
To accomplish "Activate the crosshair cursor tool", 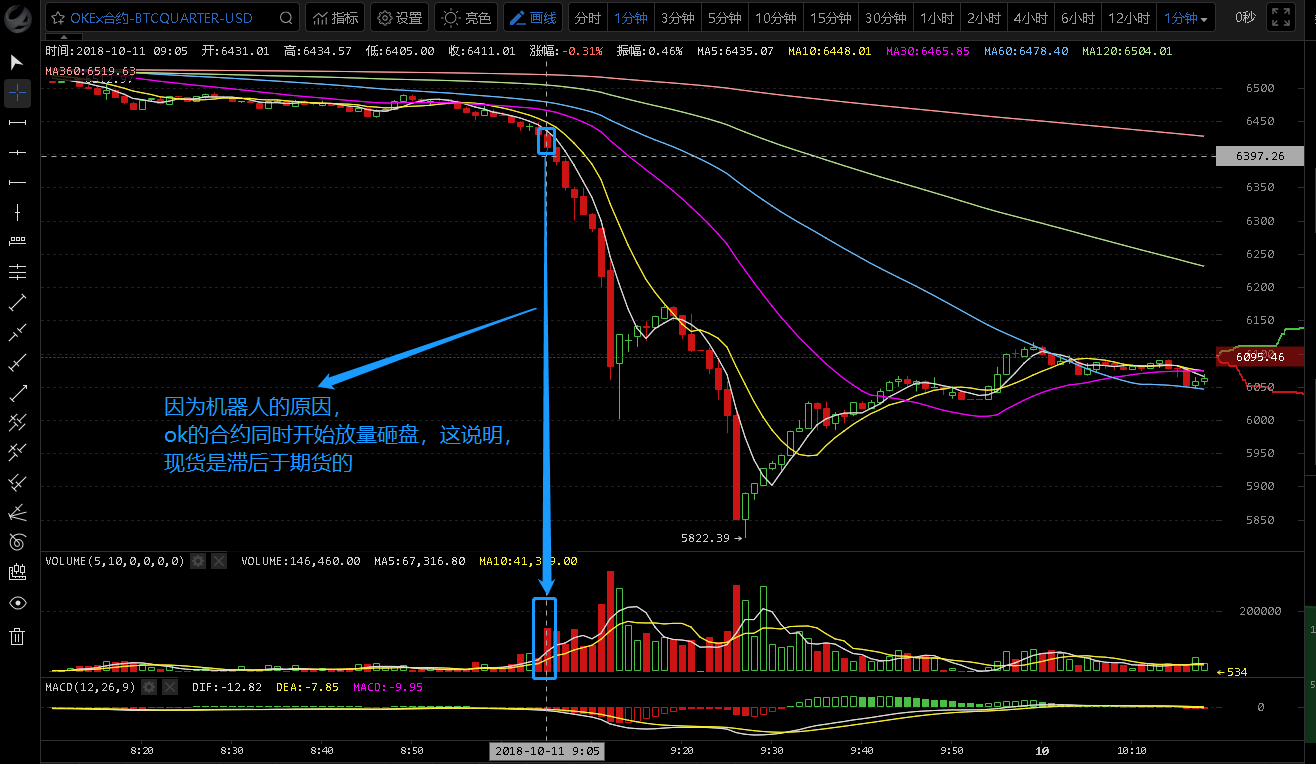I will tap(17, 93).
